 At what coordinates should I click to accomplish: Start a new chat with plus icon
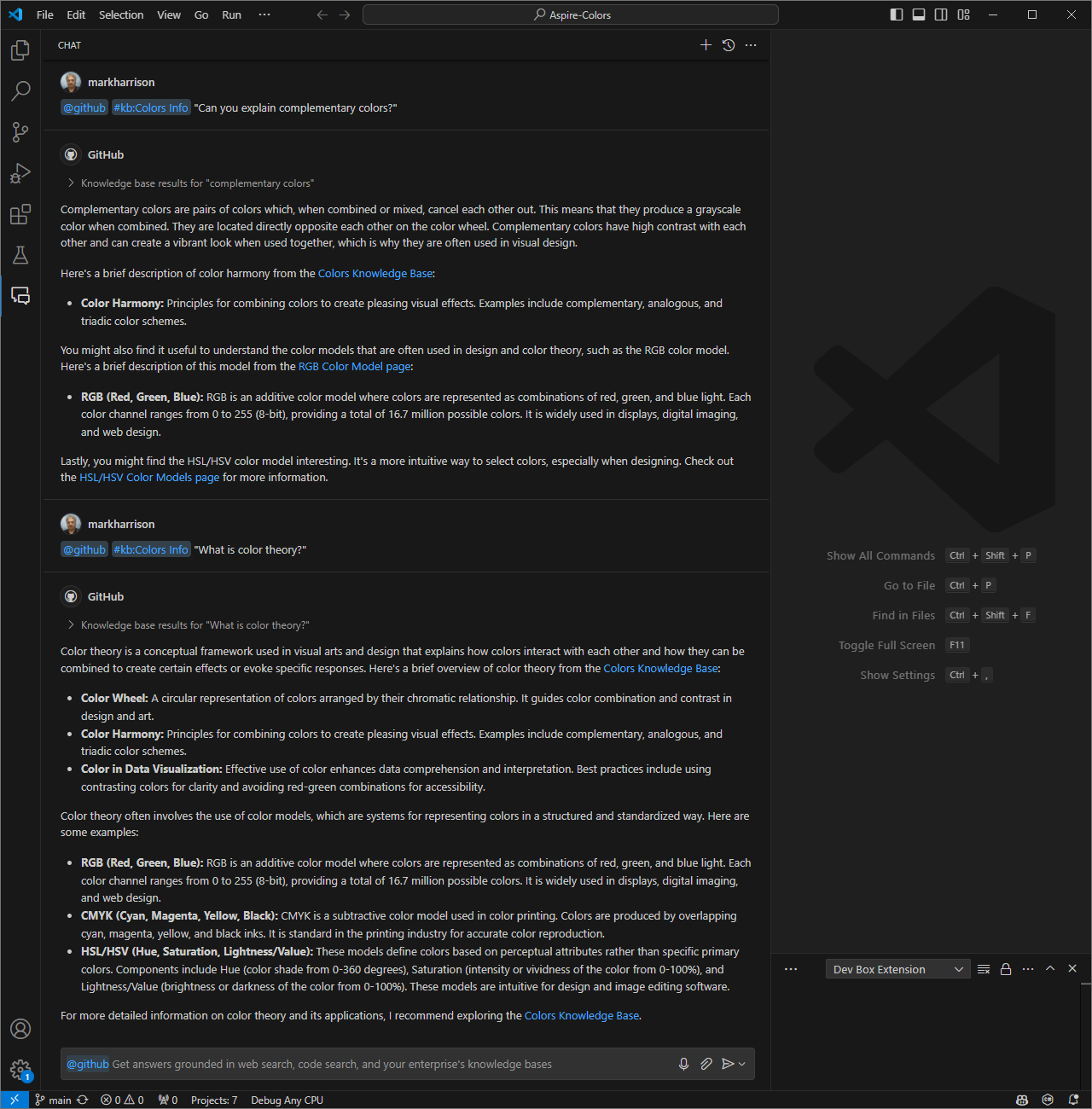tap(706, 45)
